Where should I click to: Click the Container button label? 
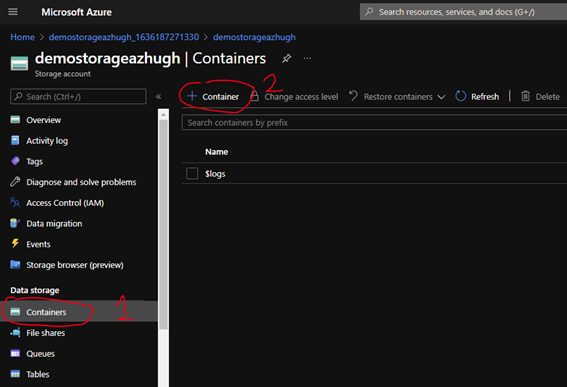click(221, 97)
